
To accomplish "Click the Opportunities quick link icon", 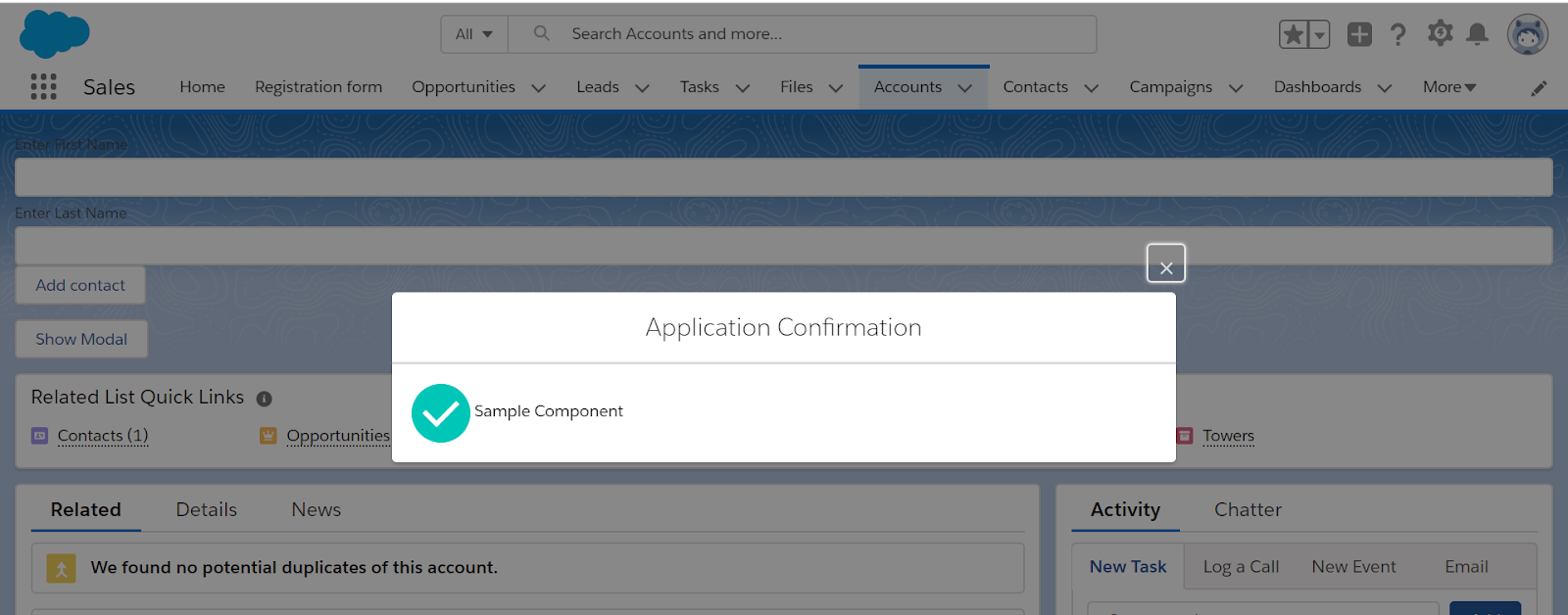I will tap(268, 436).
